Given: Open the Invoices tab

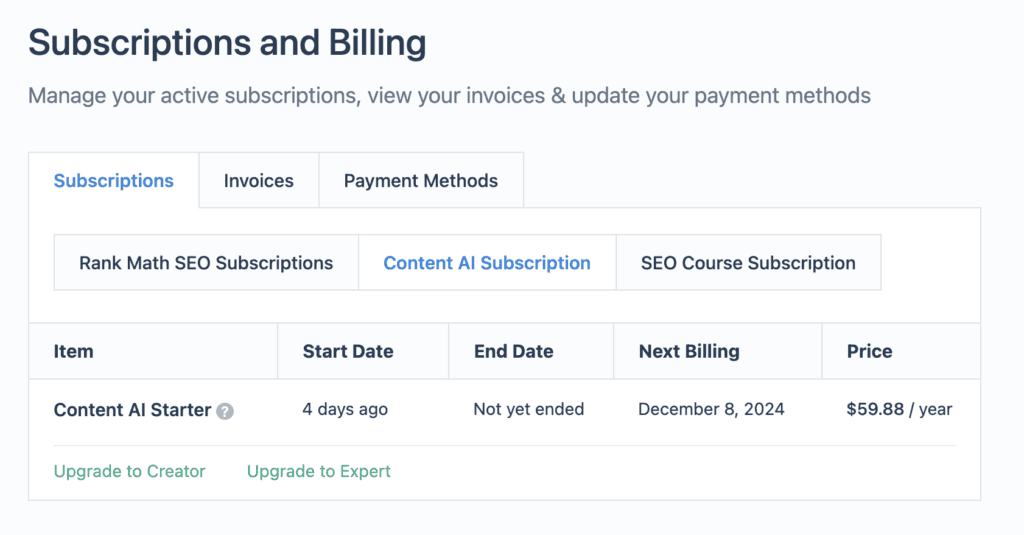Looking at the screenshot, I should coord(259,180).
